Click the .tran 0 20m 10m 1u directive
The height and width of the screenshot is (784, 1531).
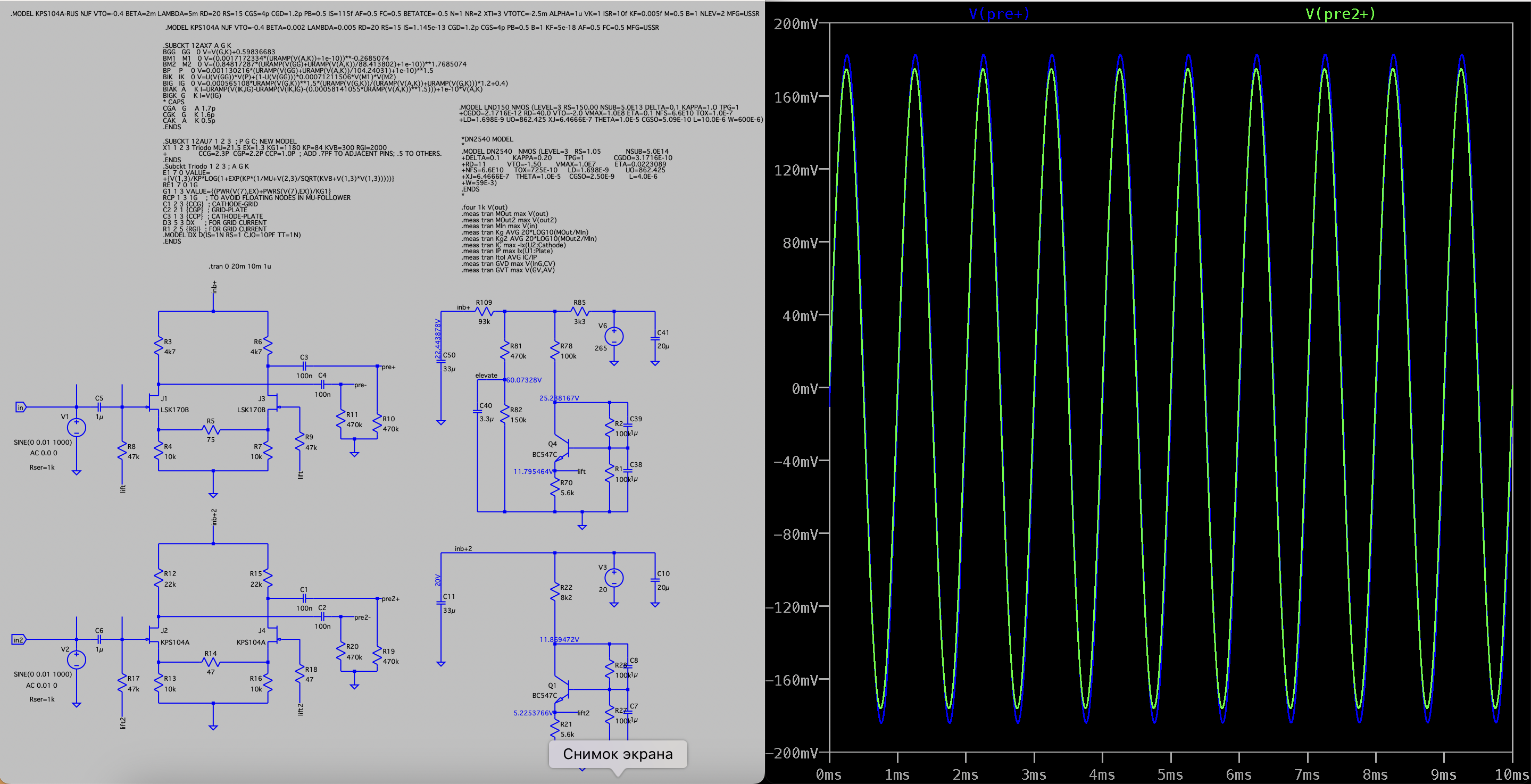(x=239, y=266)
